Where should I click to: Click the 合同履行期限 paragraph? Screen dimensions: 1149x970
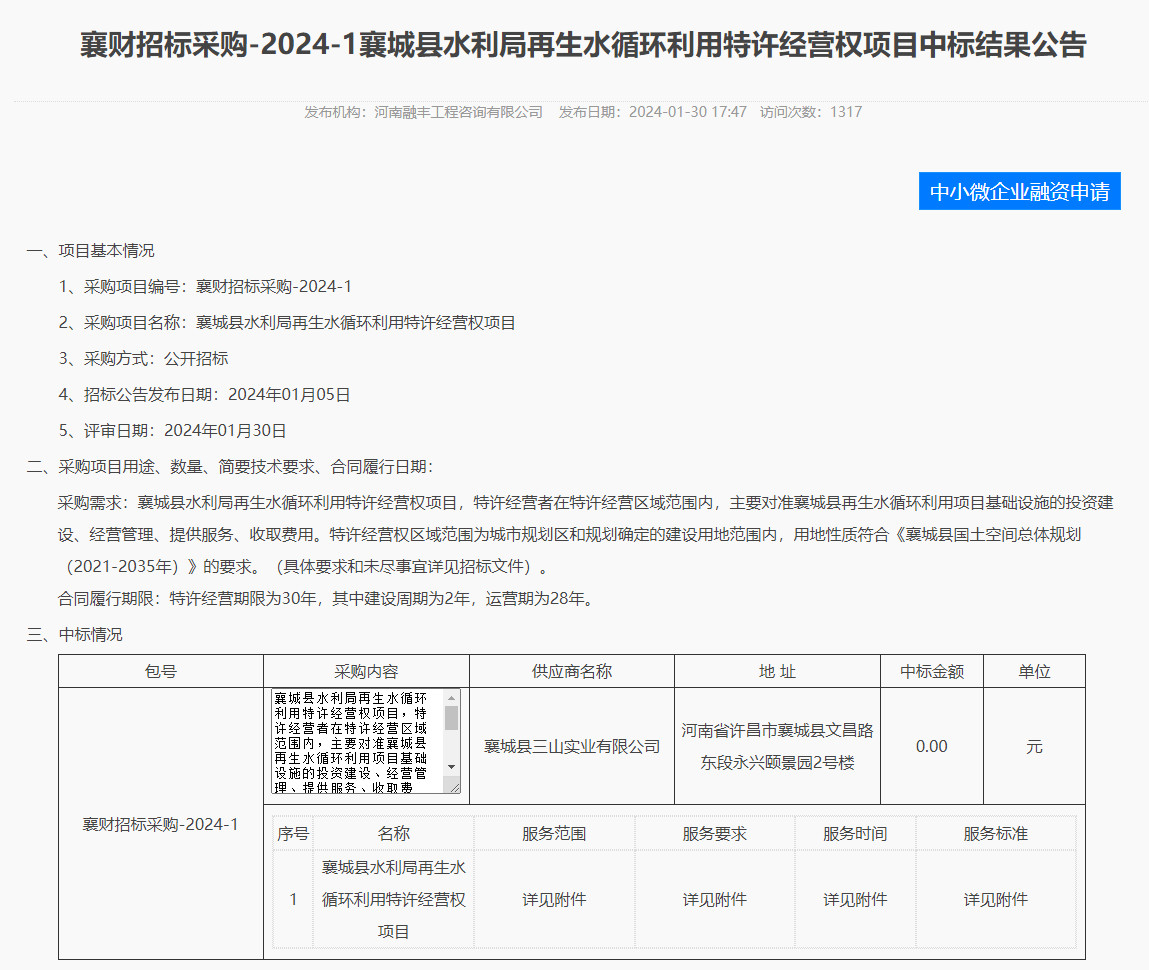[x=328, y=599]
